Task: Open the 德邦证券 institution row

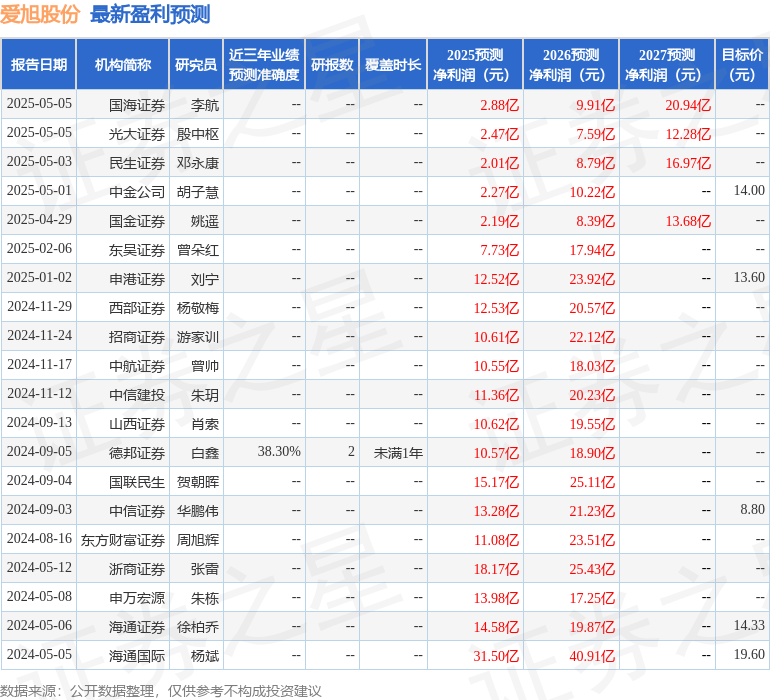Action: 137,453
